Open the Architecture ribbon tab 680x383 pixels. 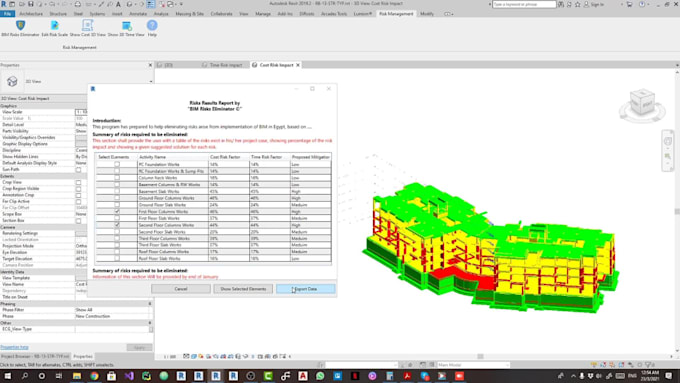point(31,14)
